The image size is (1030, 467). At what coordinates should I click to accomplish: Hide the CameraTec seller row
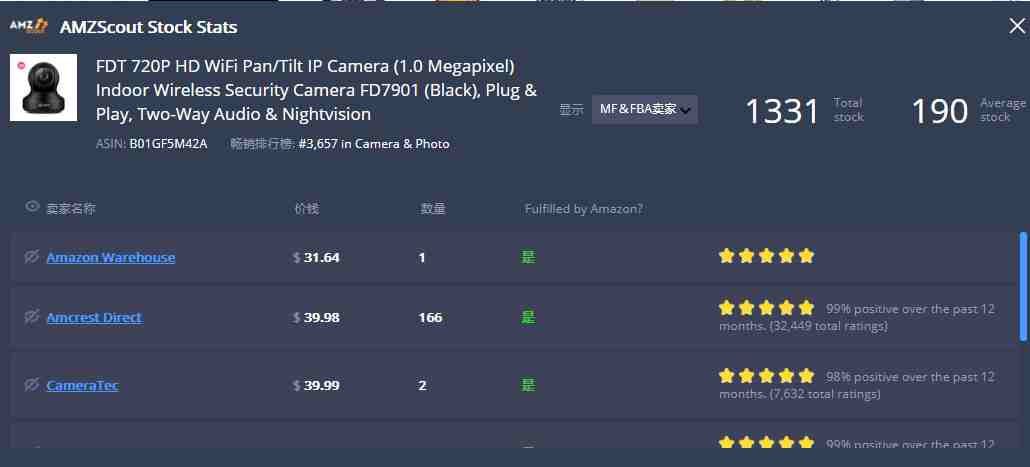tap(31, 385)
